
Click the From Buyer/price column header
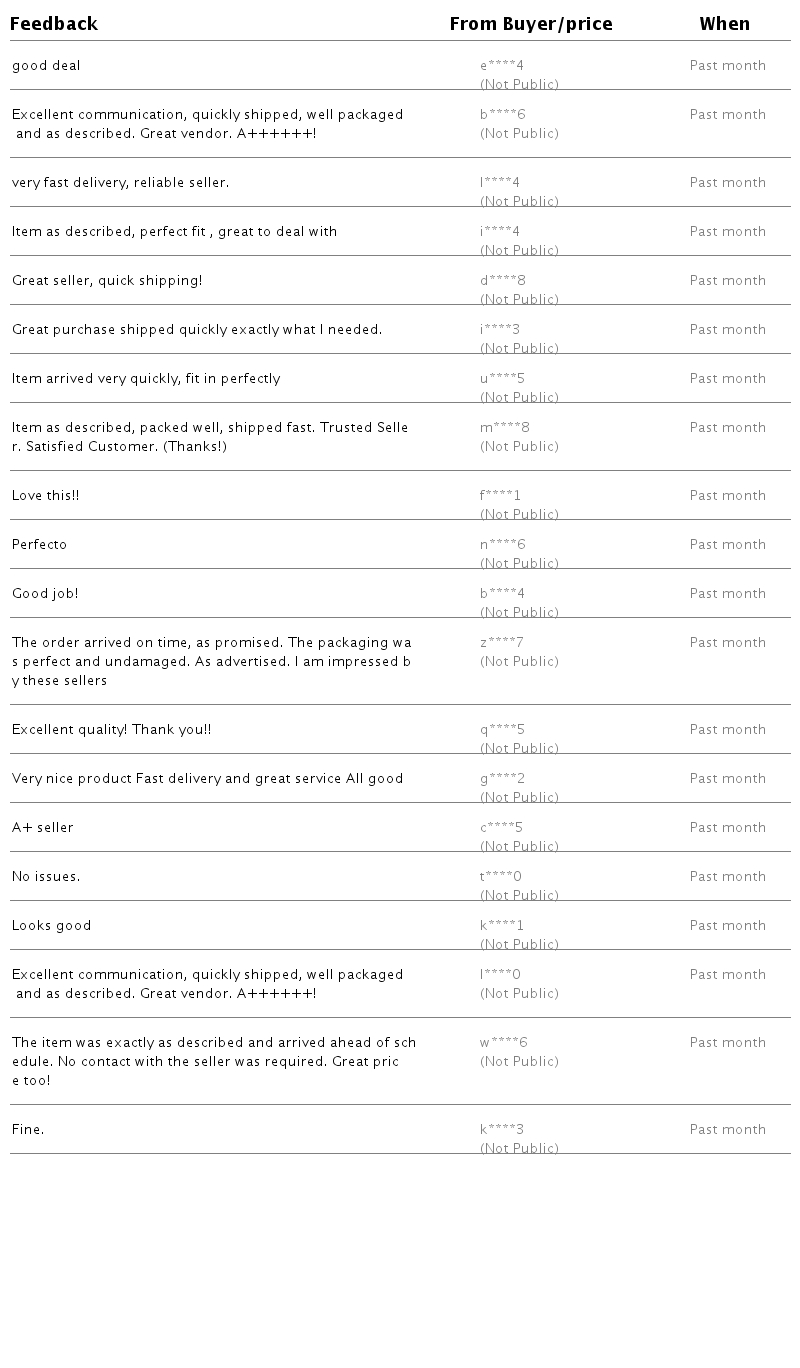(x=530, y=24)
